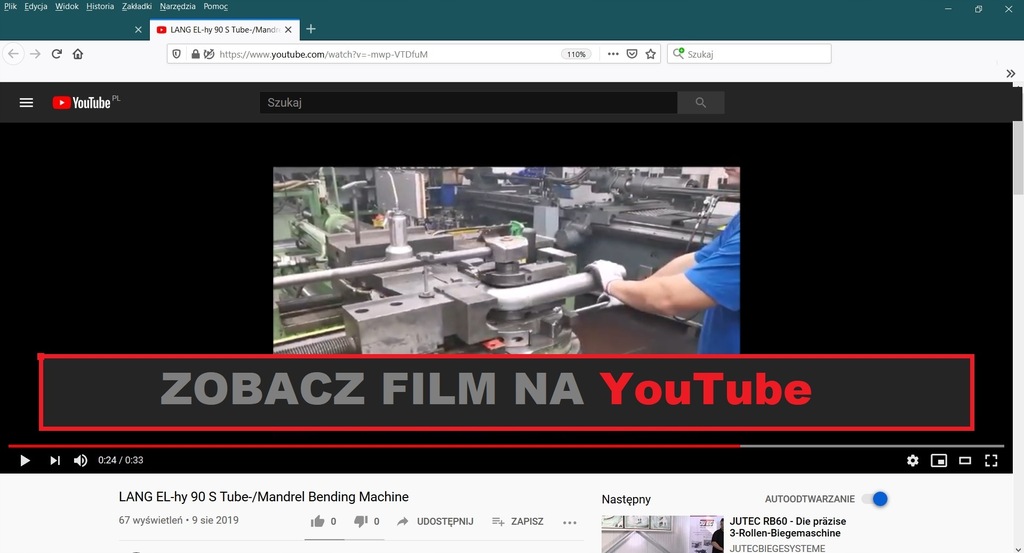Close the first blank browser tab
This screenshot has width=1024, height=553.
pos(138,29)
